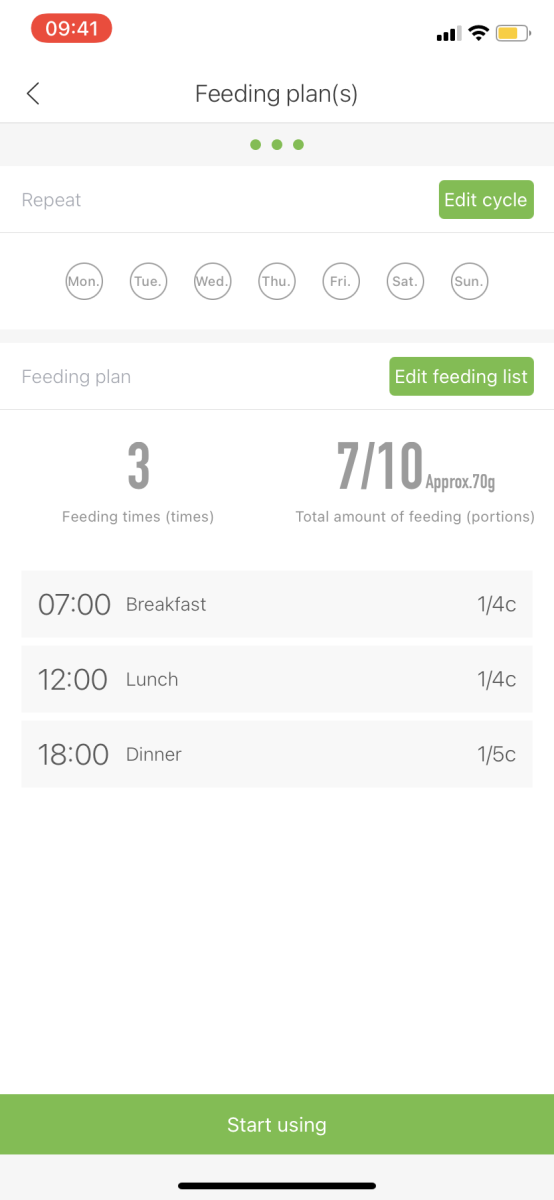
Task: Open the 12:00 Lunch feeding entry
Action: tap(277, 679)
